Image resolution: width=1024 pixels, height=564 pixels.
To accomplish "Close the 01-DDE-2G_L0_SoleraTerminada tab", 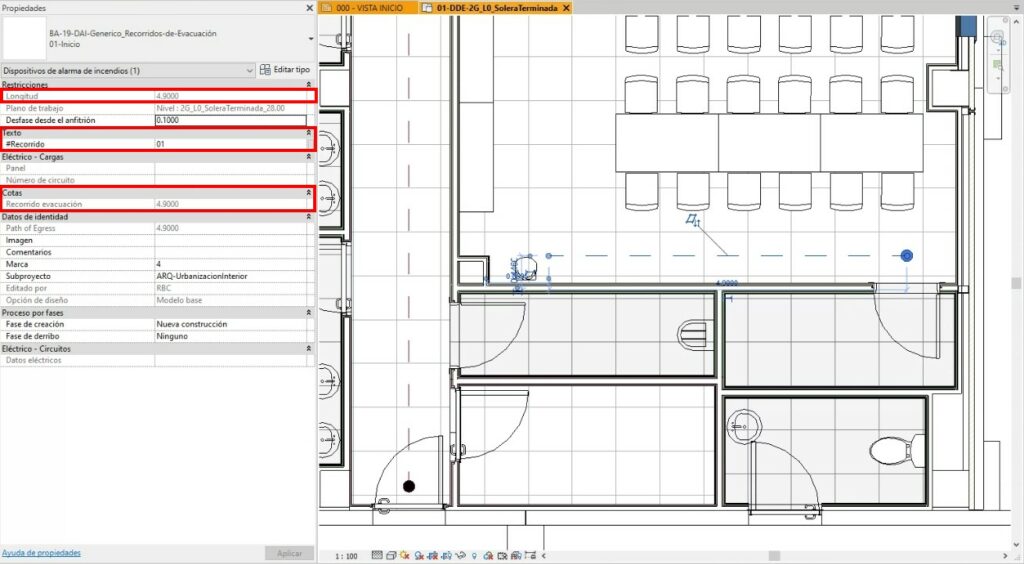I will (x=566, y=8).
